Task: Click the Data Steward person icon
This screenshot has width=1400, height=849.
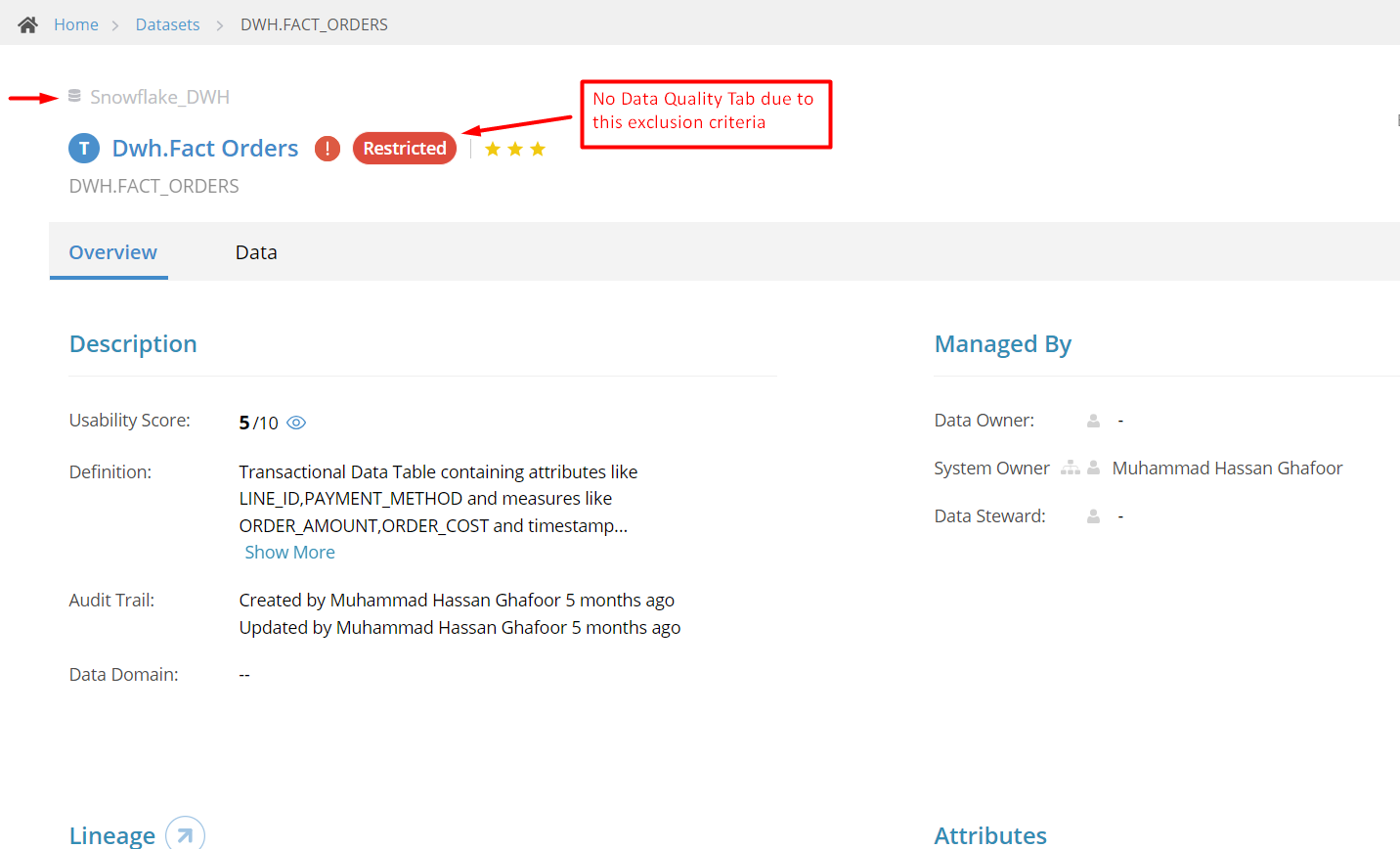Action: pos(1093,515)
